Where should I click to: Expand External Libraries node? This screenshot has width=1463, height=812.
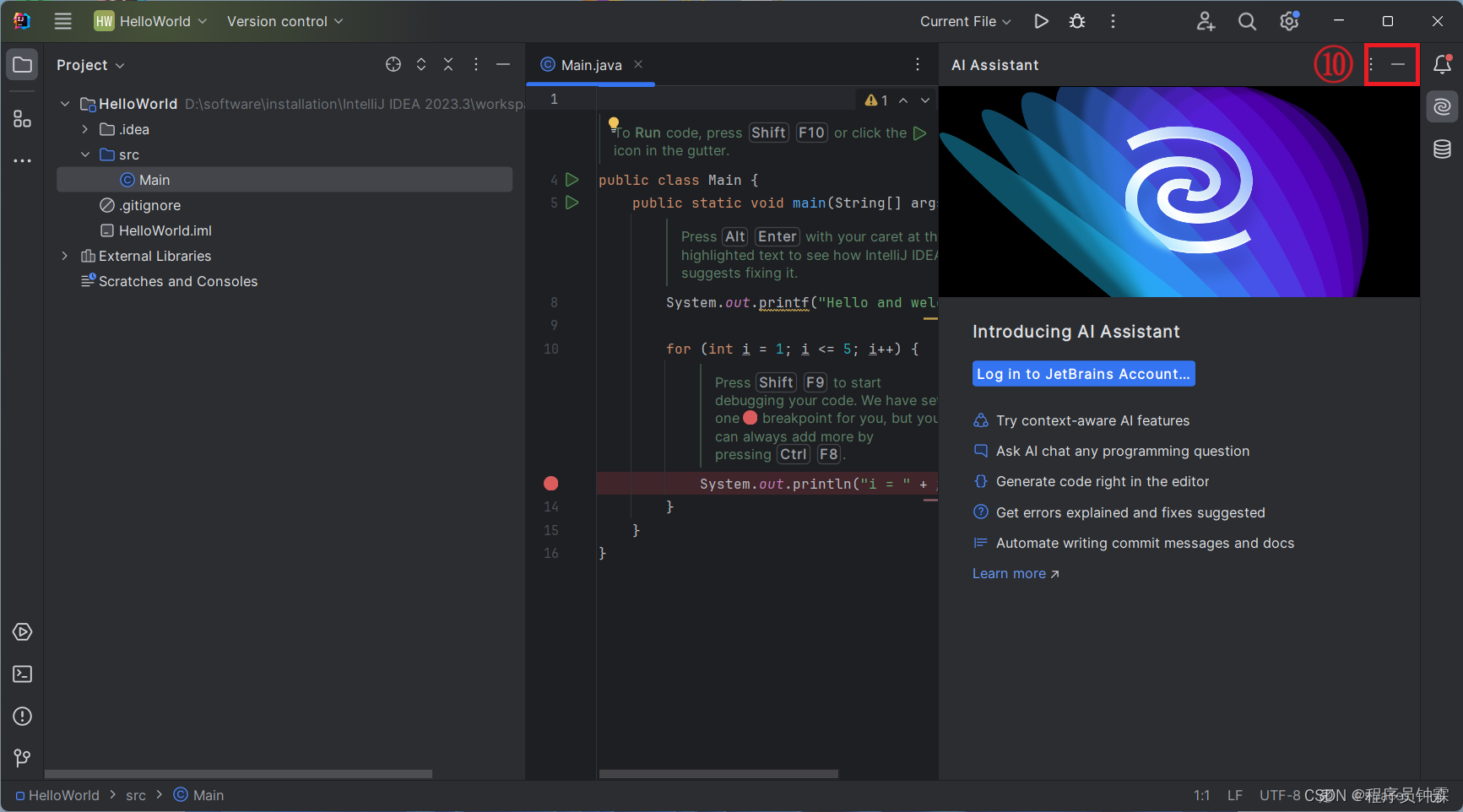65,256
